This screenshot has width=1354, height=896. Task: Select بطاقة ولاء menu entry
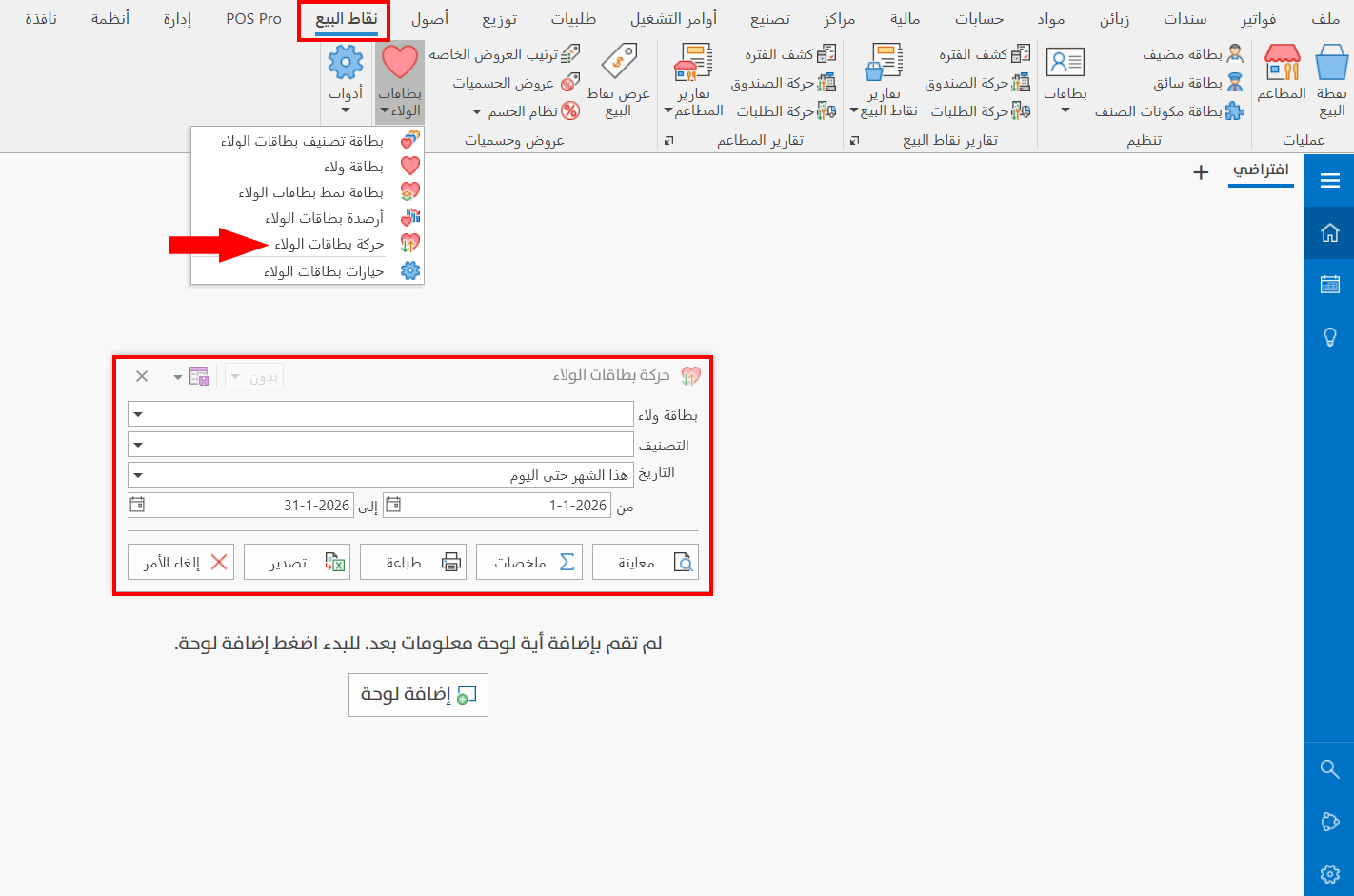pos(308,167)
